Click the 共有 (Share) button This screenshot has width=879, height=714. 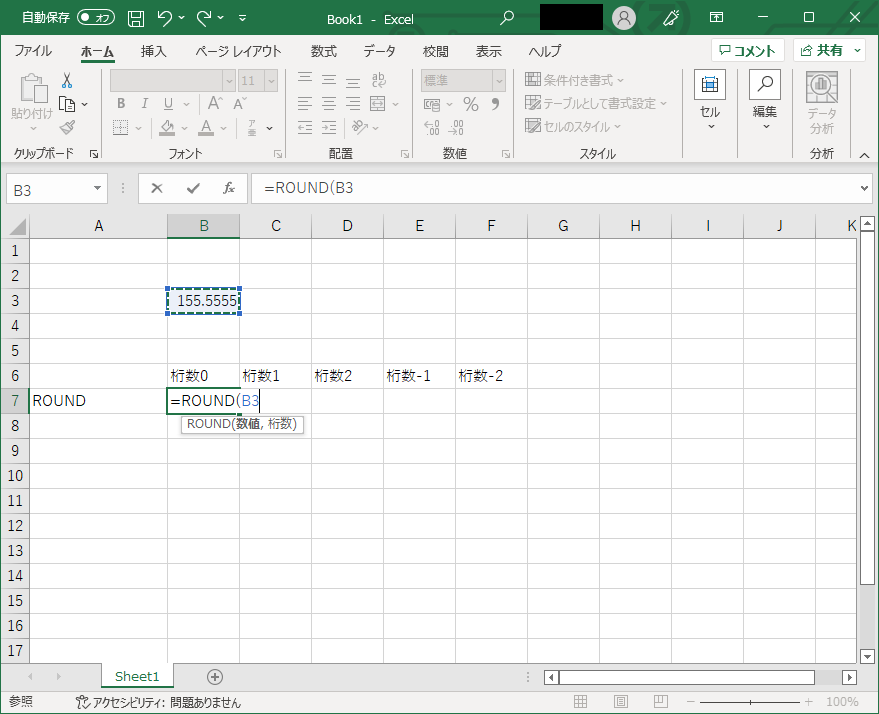coord(822,50)
